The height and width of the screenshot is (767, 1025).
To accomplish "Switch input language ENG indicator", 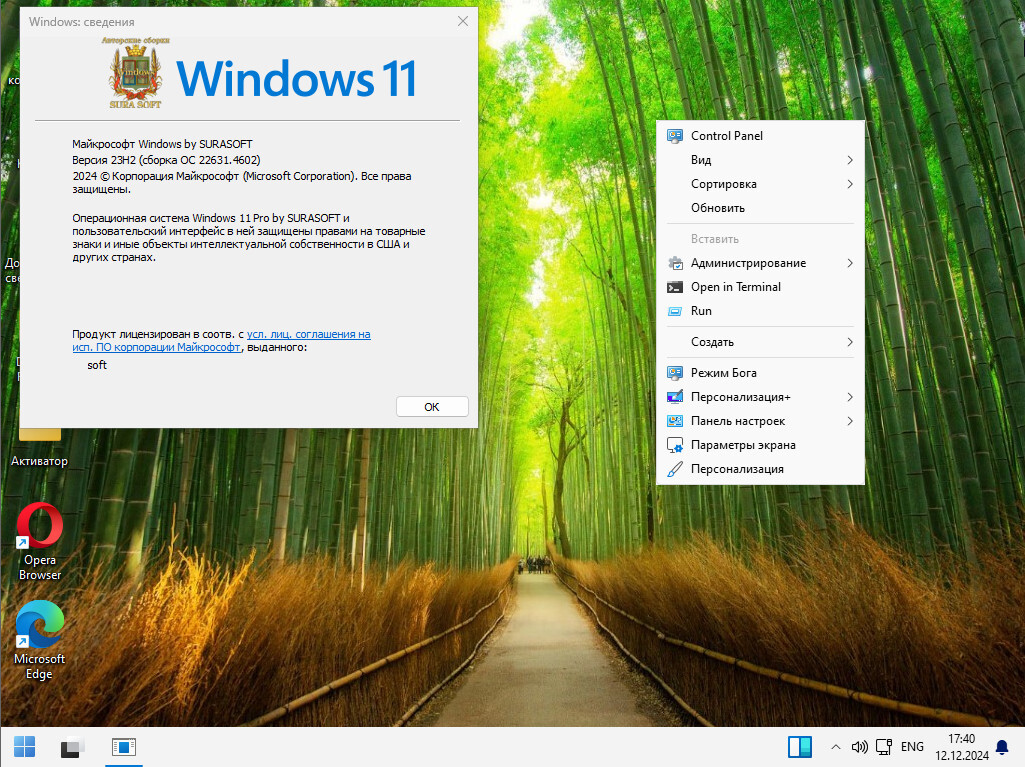I will 912,747.
